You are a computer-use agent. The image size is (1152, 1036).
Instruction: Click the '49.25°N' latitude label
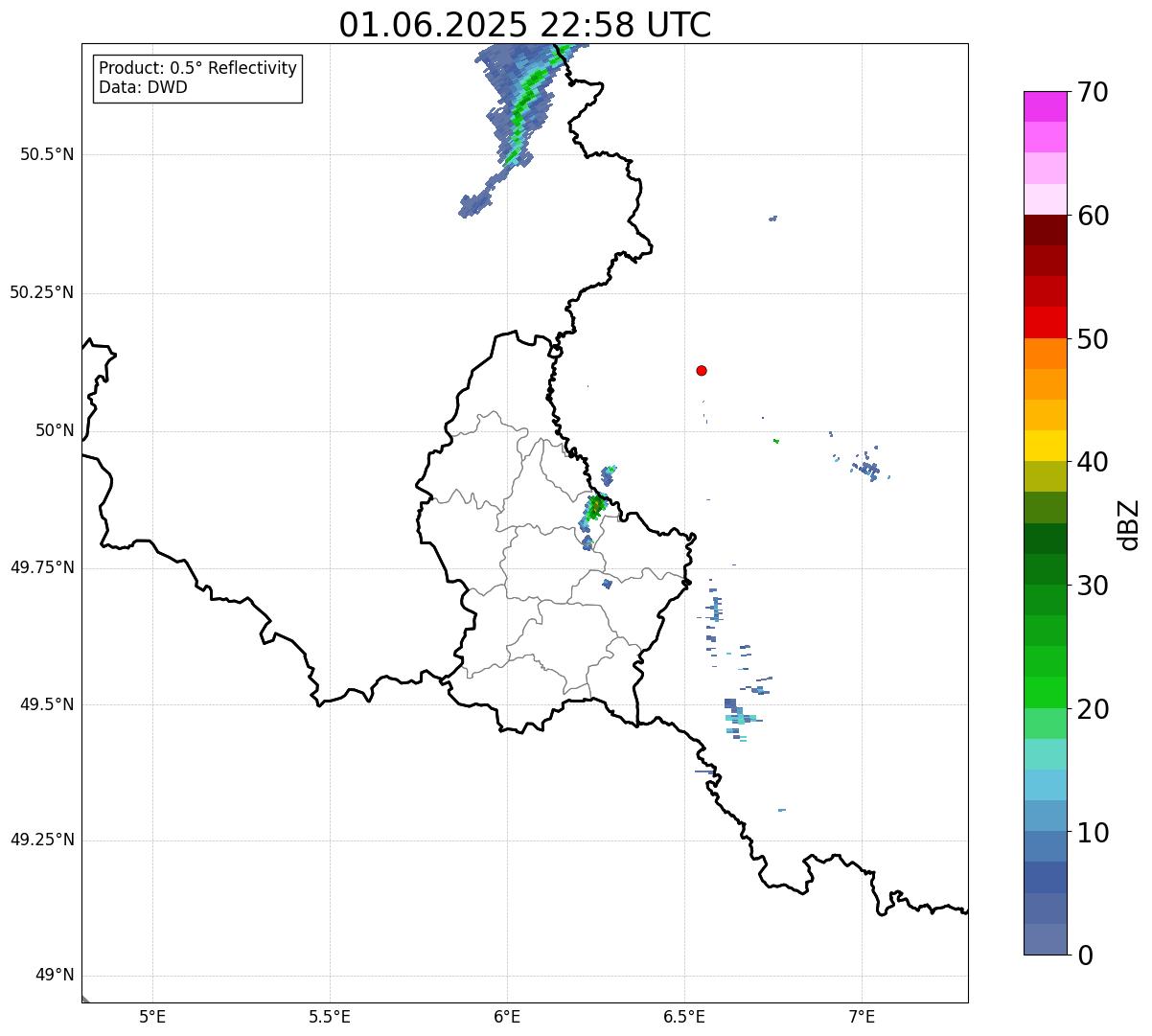click(x=42, y=840)
